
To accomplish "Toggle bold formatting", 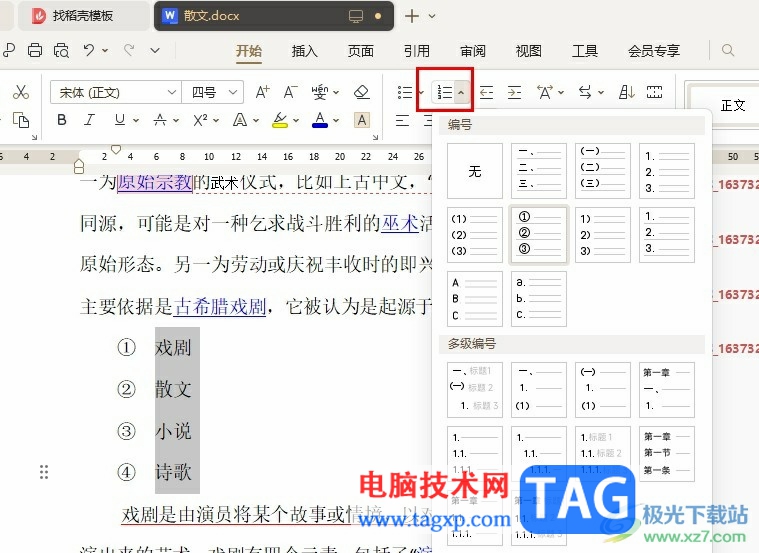I will pyautogui.click(x=61, y=120).
